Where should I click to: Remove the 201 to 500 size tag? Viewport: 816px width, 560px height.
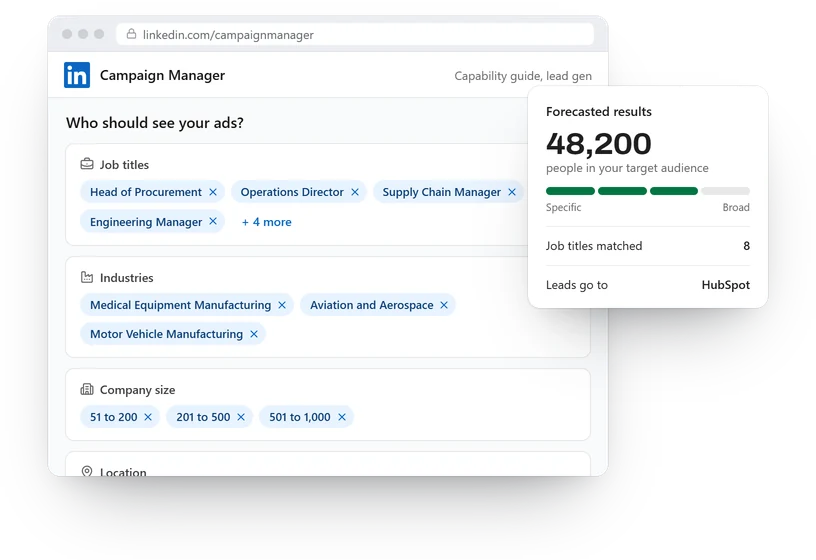(x=241, y=417)
